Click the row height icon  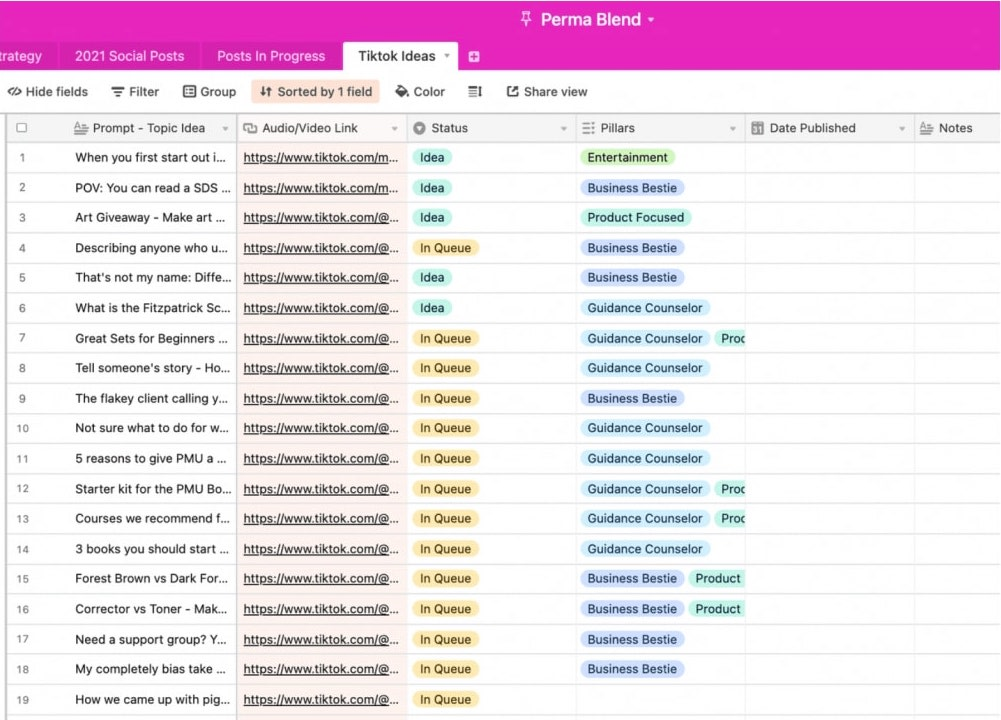[475, 91]
